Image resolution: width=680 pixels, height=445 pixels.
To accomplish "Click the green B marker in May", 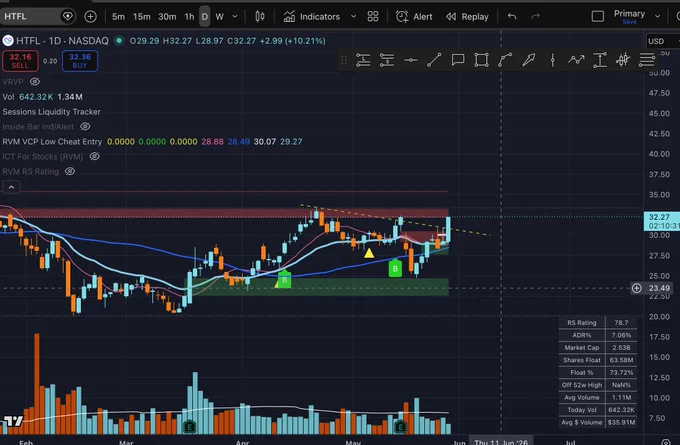I will click(x=395, y=268).
